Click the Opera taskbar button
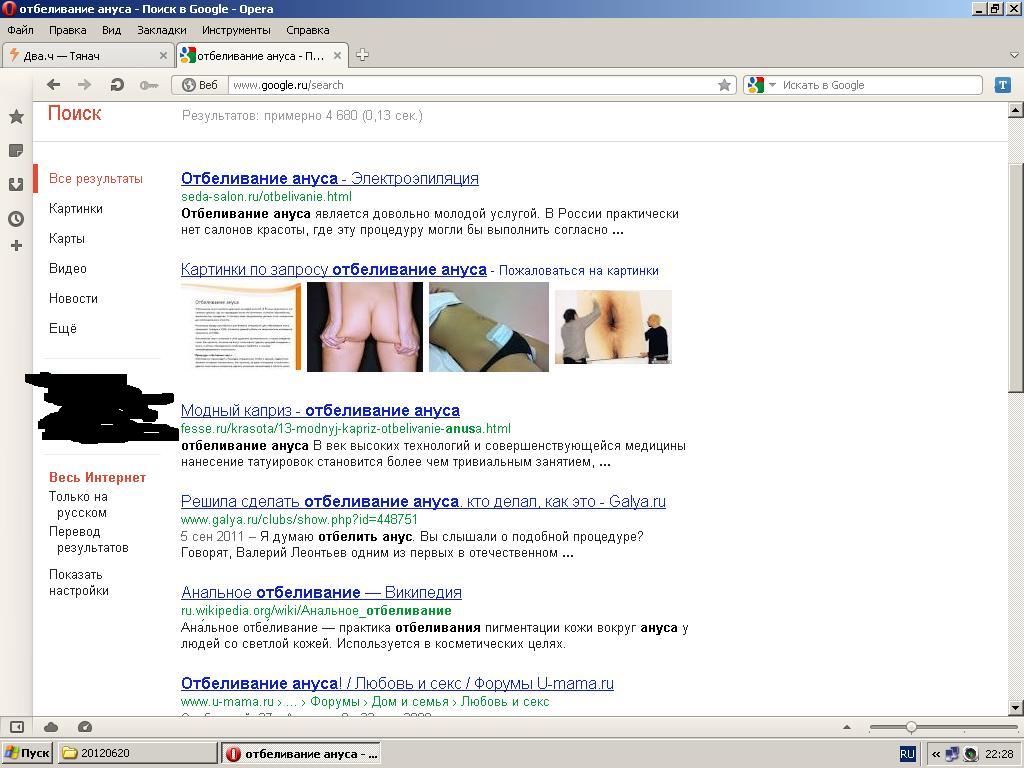 coord(301,754)
